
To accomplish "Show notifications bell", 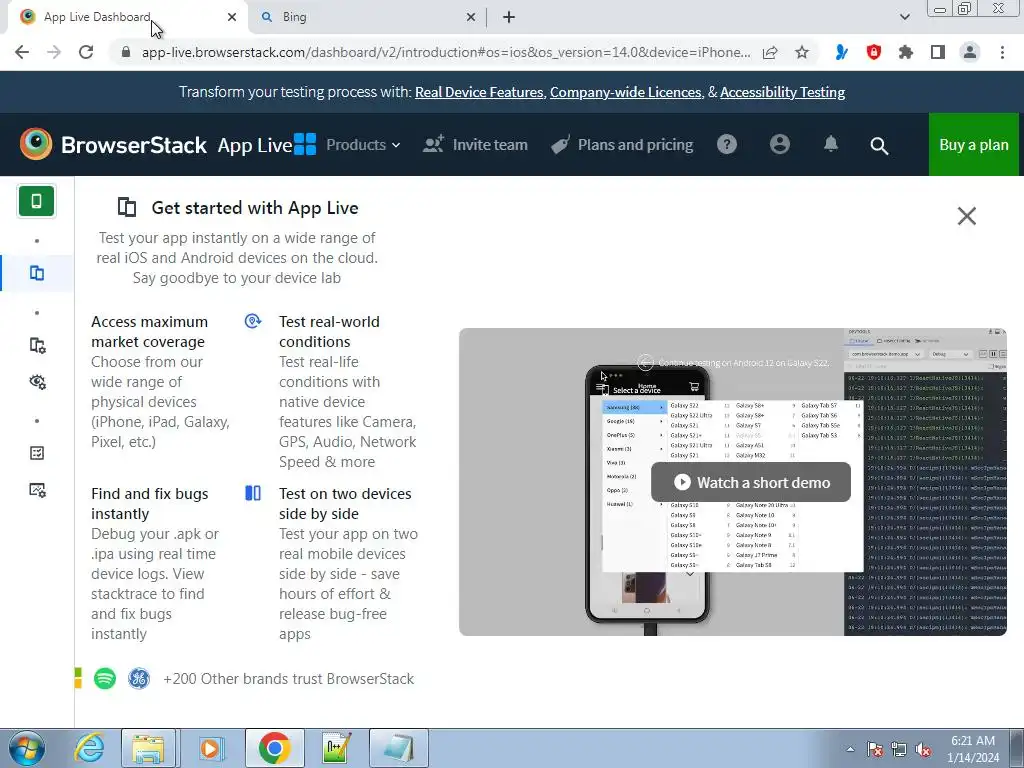I will (831, 144).
